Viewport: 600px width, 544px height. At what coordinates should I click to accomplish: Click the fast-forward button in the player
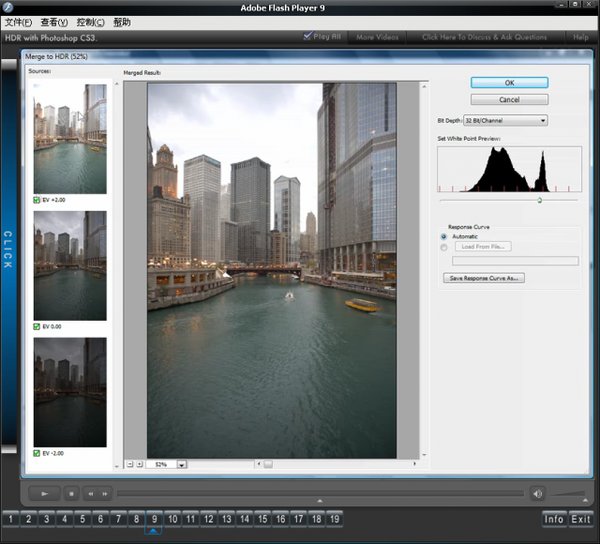point(104,493)
